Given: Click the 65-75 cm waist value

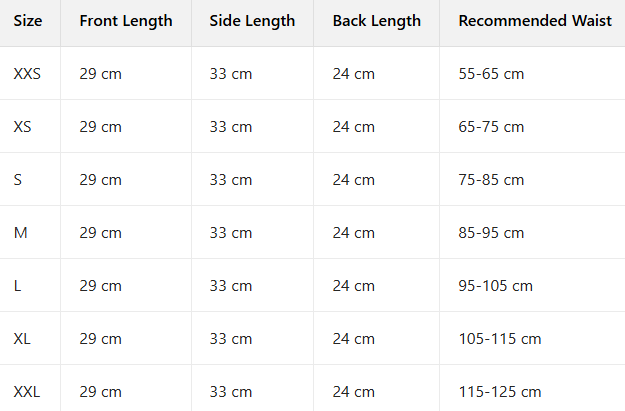Looking at the screenshot, I should pyautogui.click(x=491, y=127).
